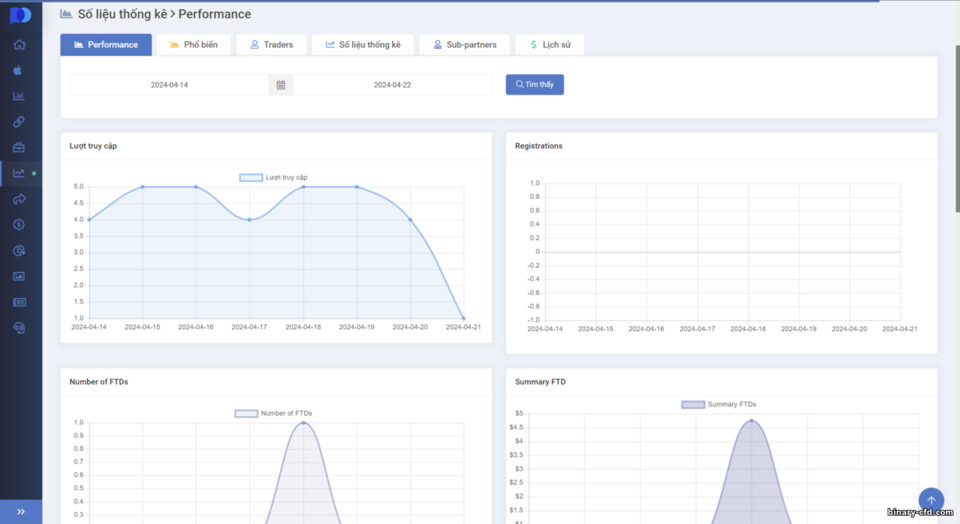960x524 pixels.
Task: Click the Apple icon in sidebar
Action: (x=18, y=70)
